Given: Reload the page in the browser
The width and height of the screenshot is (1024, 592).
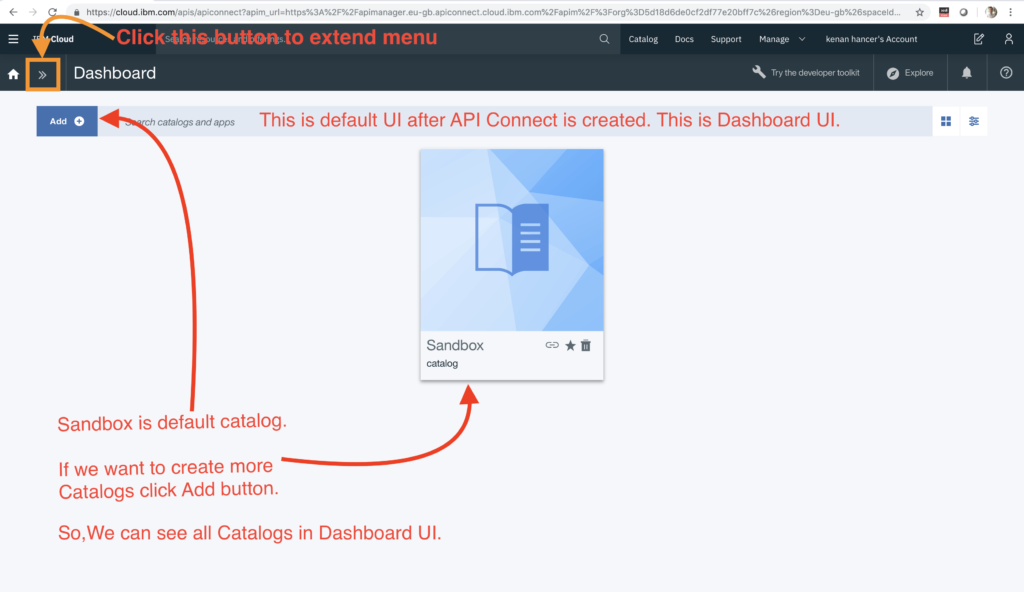Looking at the screenshot, I should 52,12.
